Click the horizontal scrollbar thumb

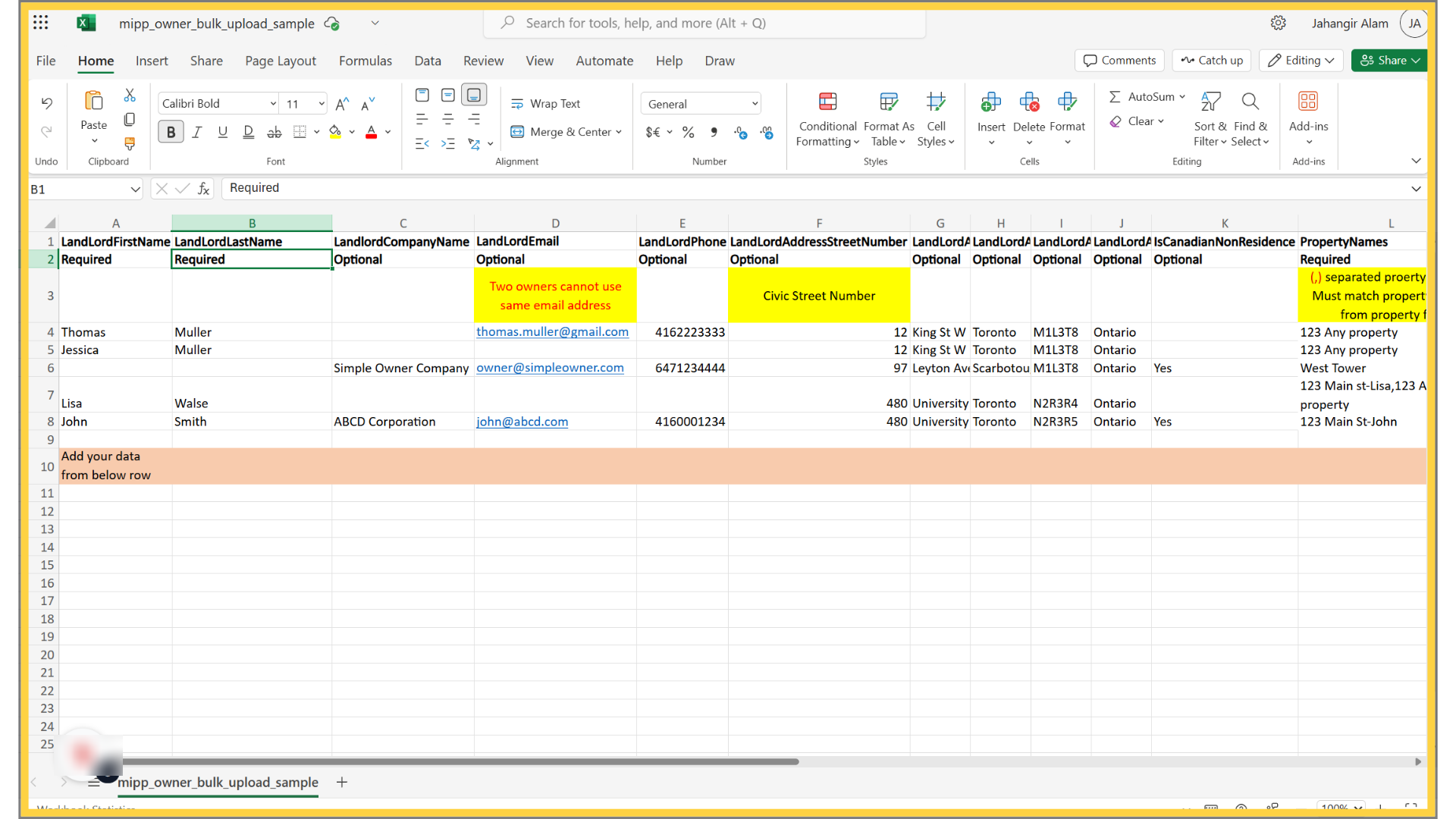coord(460,761)
